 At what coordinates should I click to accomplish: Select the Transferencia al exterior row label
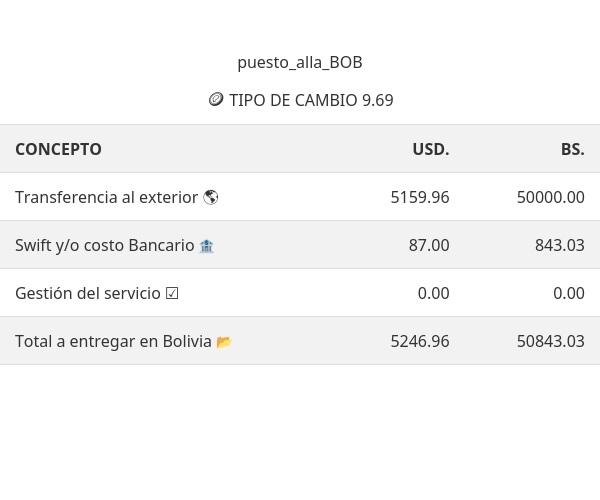pos(106,197)
